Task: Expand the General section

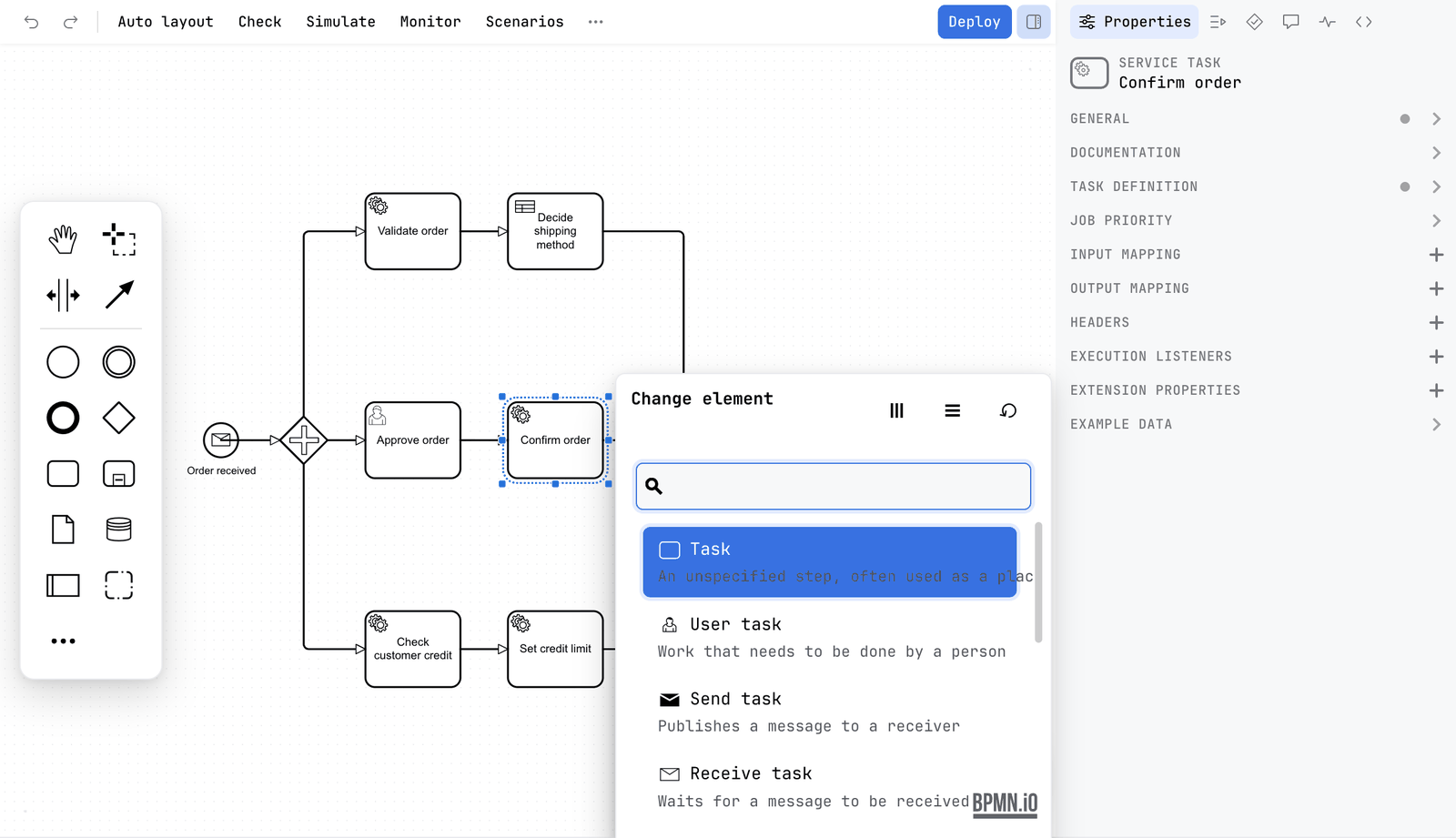Action: click(x=1257, y=119)
